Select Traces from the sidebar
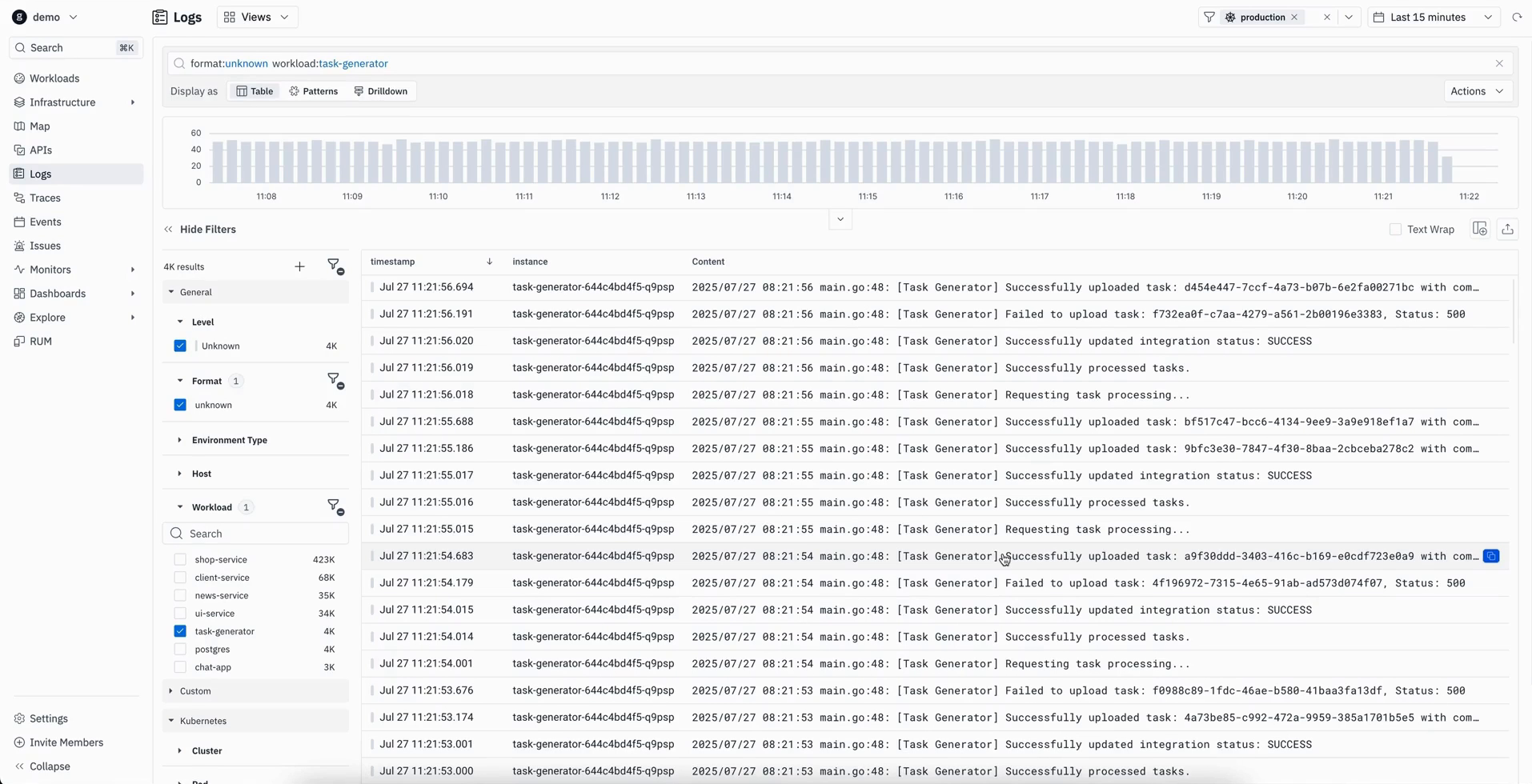Viewport: 1532px width, 784px height. 46,198
